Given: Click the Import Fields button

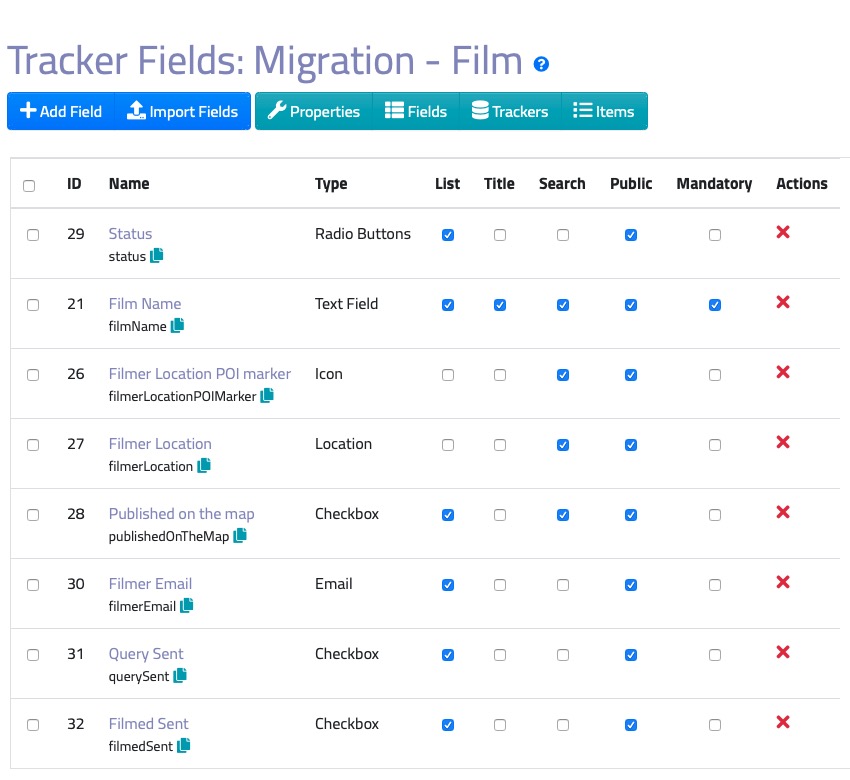Looking at the screenshot, I should click(x=182, y=112).
